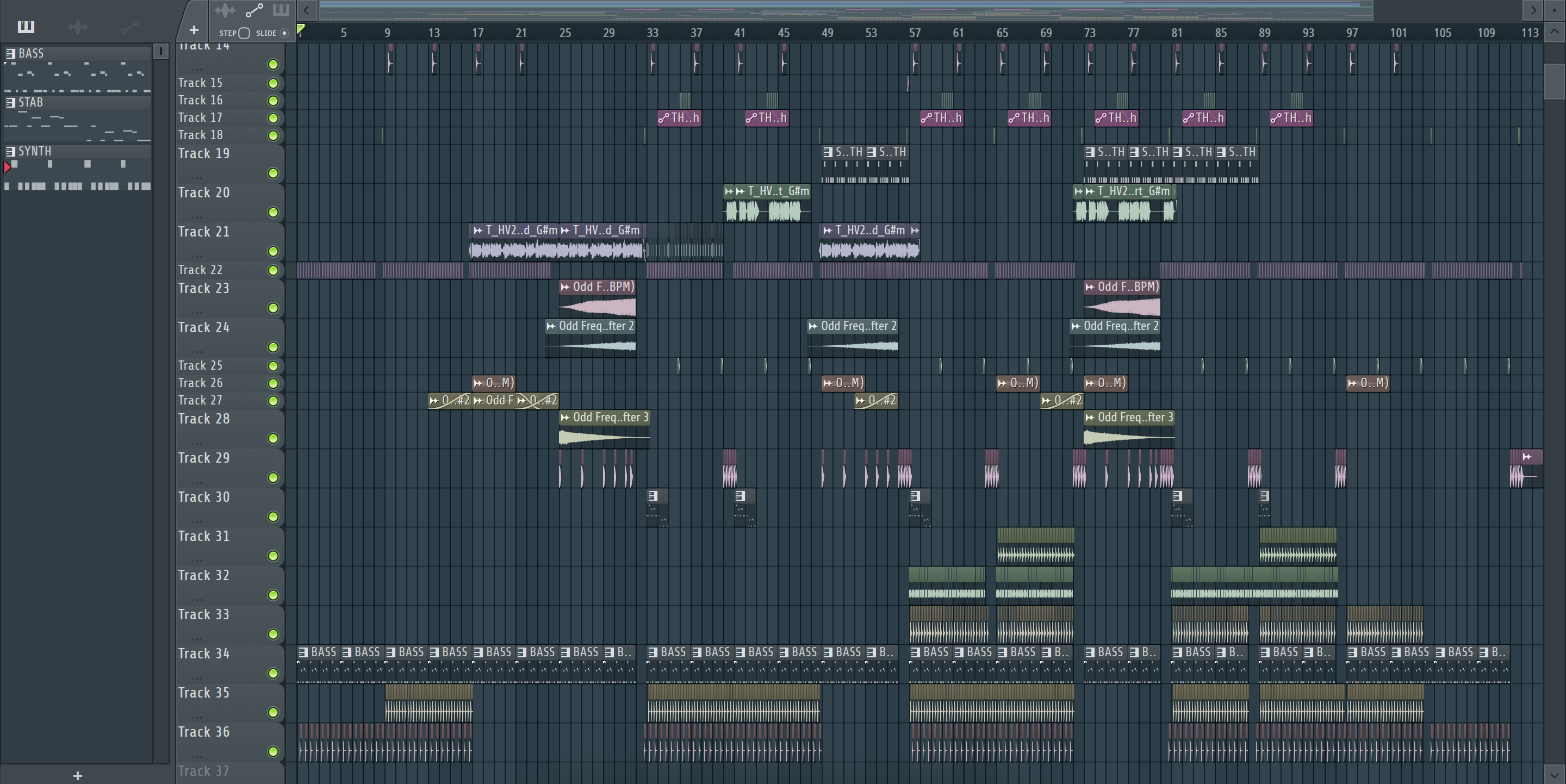Mute Track 32 using its green LED
This screenshot has height=784, width=1566.
tap(273, 595)
